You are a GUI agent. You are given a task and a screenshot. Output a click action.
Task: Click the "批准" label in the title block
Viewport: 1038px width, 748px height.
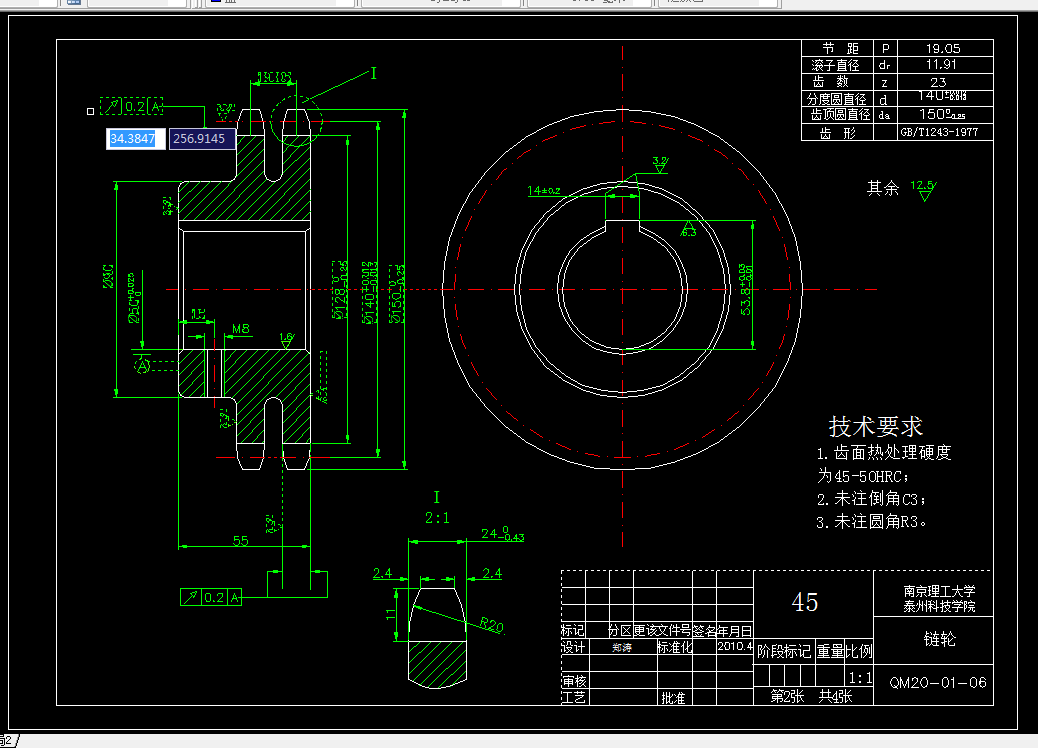tap(673, 698)
